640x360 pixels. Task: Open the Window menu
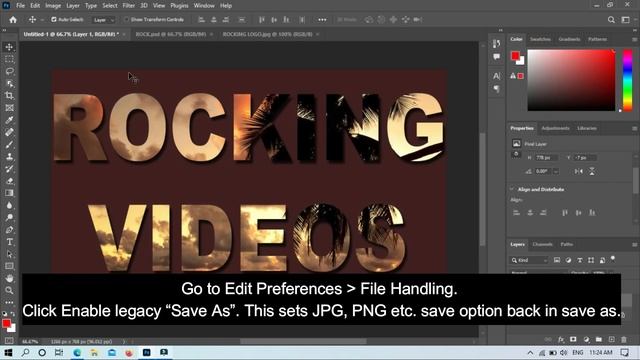pyautogui.click(x=204, y=6)
